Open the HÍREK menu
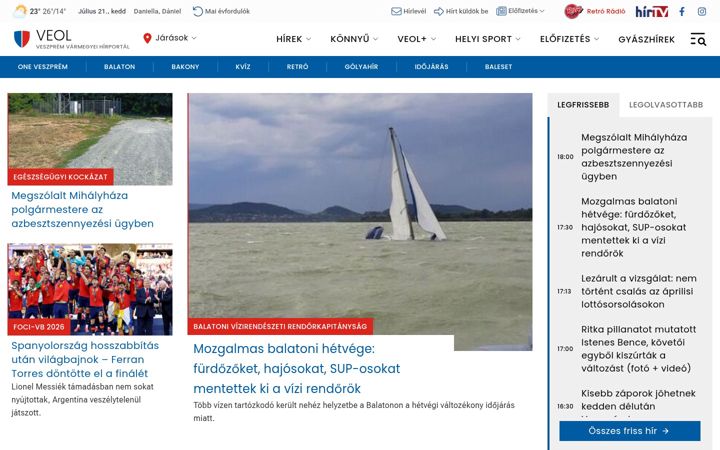Image resolution: width=720 pixels, height=450 pixels. (289, 39)
